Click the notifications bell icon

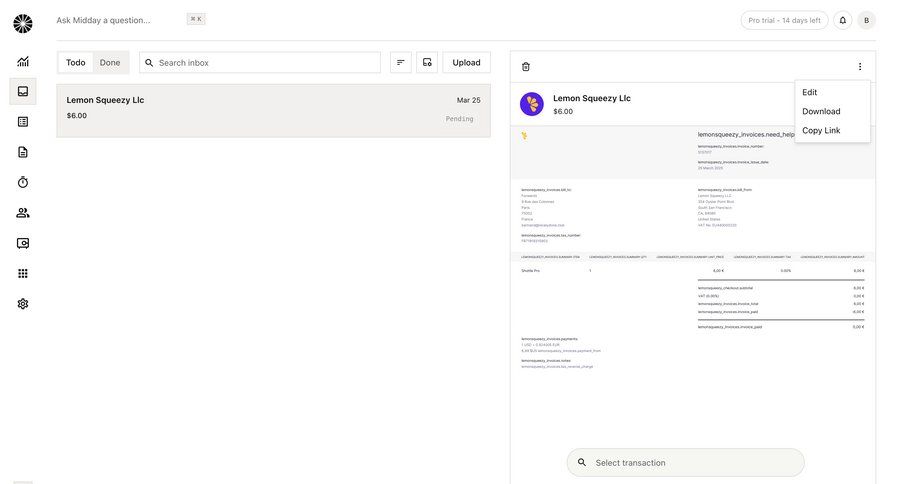coord(843,20)
